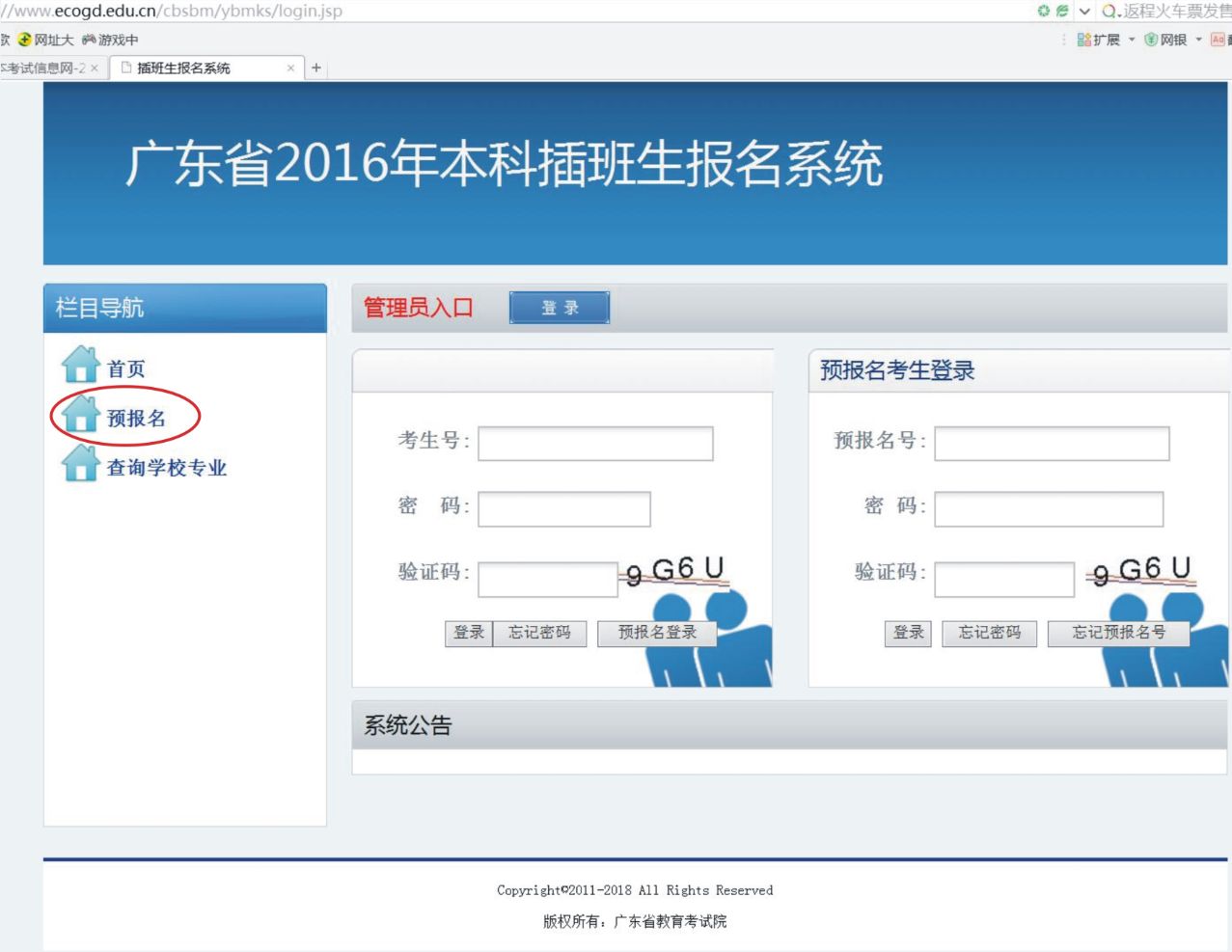Click the 忘记预报名号 button
The height and width of the screenshot is (952, 1232).
[1119, 633]
